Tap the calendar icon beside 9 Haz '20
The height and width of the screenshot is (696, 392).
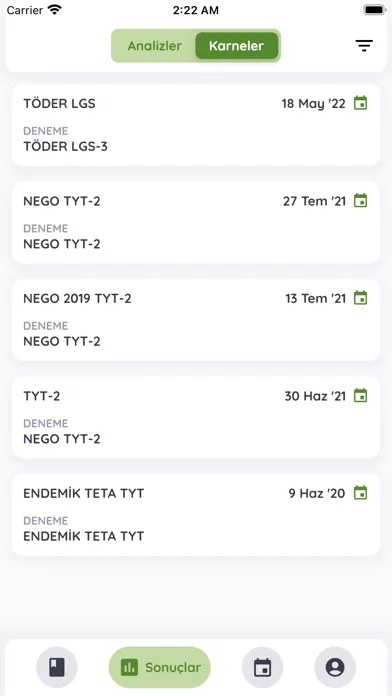pyautogui.click(x=360, y=493)
